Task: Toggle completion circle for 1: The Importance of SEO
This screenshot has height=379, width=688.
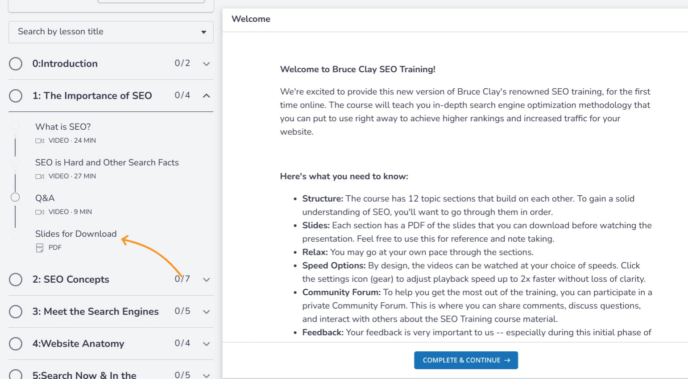Action: pyautogui.click(x=15, y=96)
